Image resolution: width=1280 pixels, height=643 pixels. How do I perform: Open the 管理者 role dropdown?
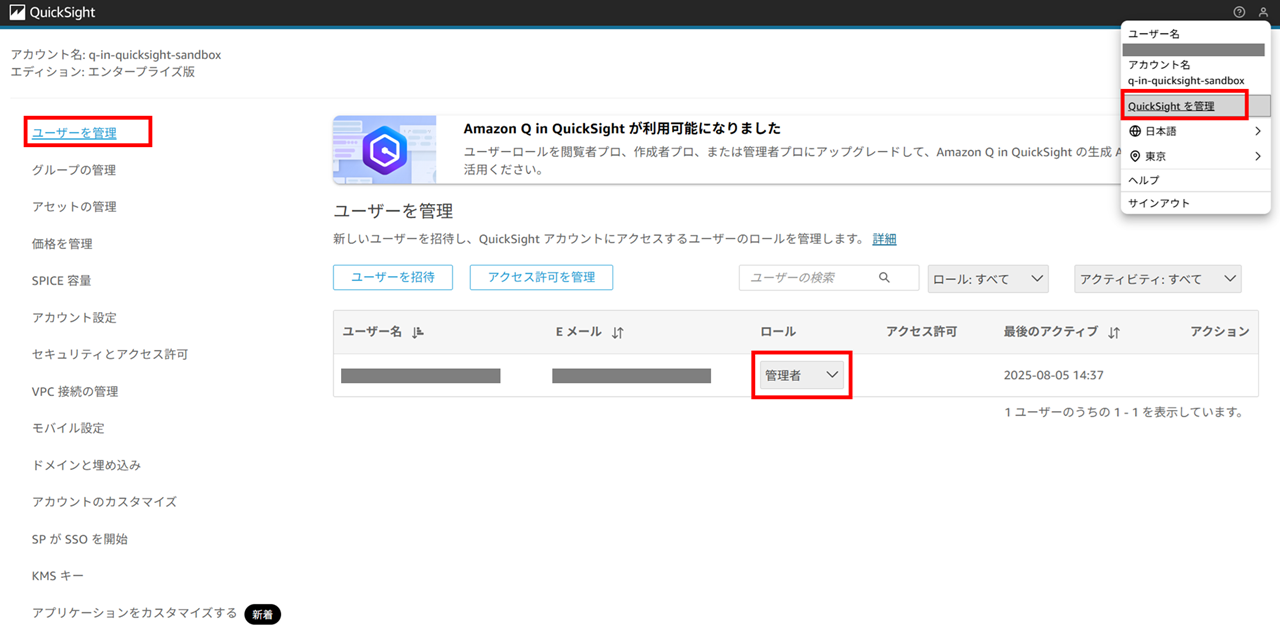pyautogui.click(x=801, y=375)
